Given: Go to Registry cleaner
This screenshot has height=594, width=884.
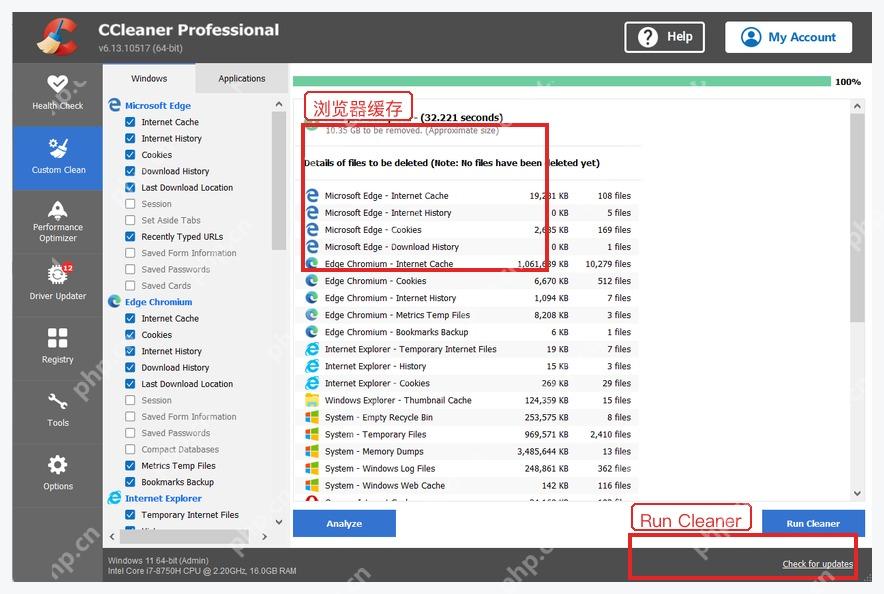Looking at the screenshot, I should [58, 347].
